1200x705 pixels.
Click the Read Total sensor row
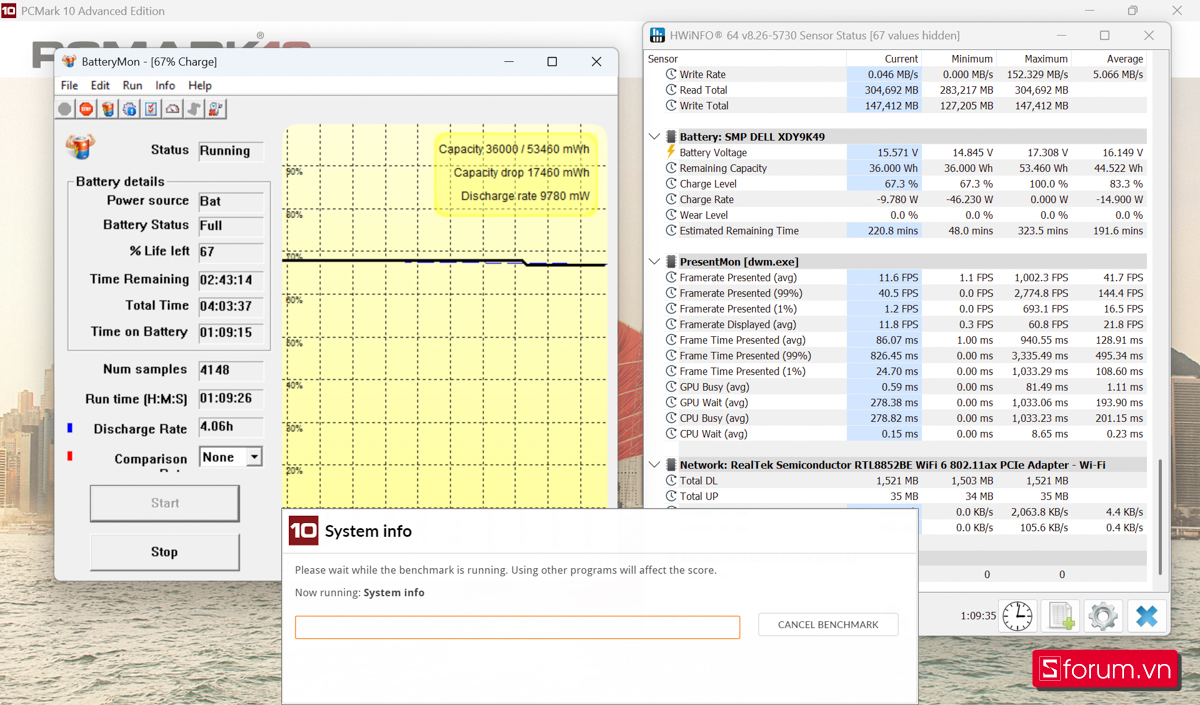[897, 90]
